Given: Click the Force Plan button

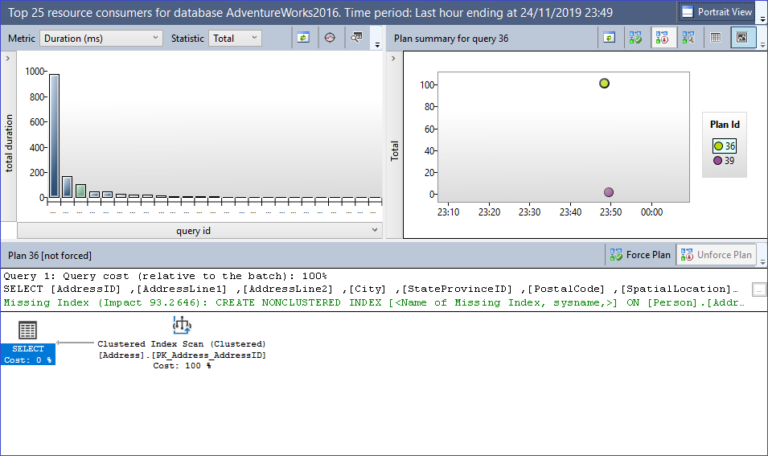Looking at the screenshot, I should pos(640,255).
